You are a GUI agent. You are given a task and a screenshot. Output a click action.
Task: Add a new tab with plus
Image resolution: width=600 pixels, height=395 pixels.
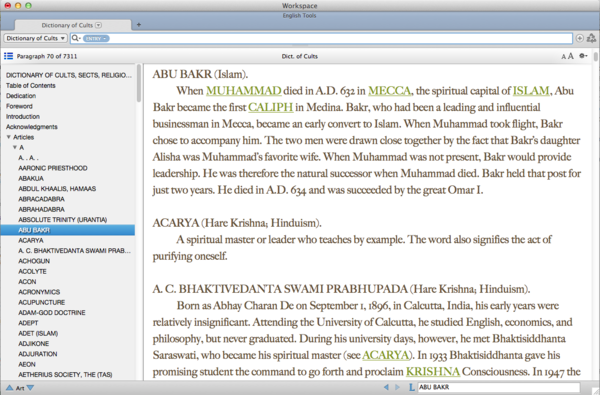[x=139, y=25]
